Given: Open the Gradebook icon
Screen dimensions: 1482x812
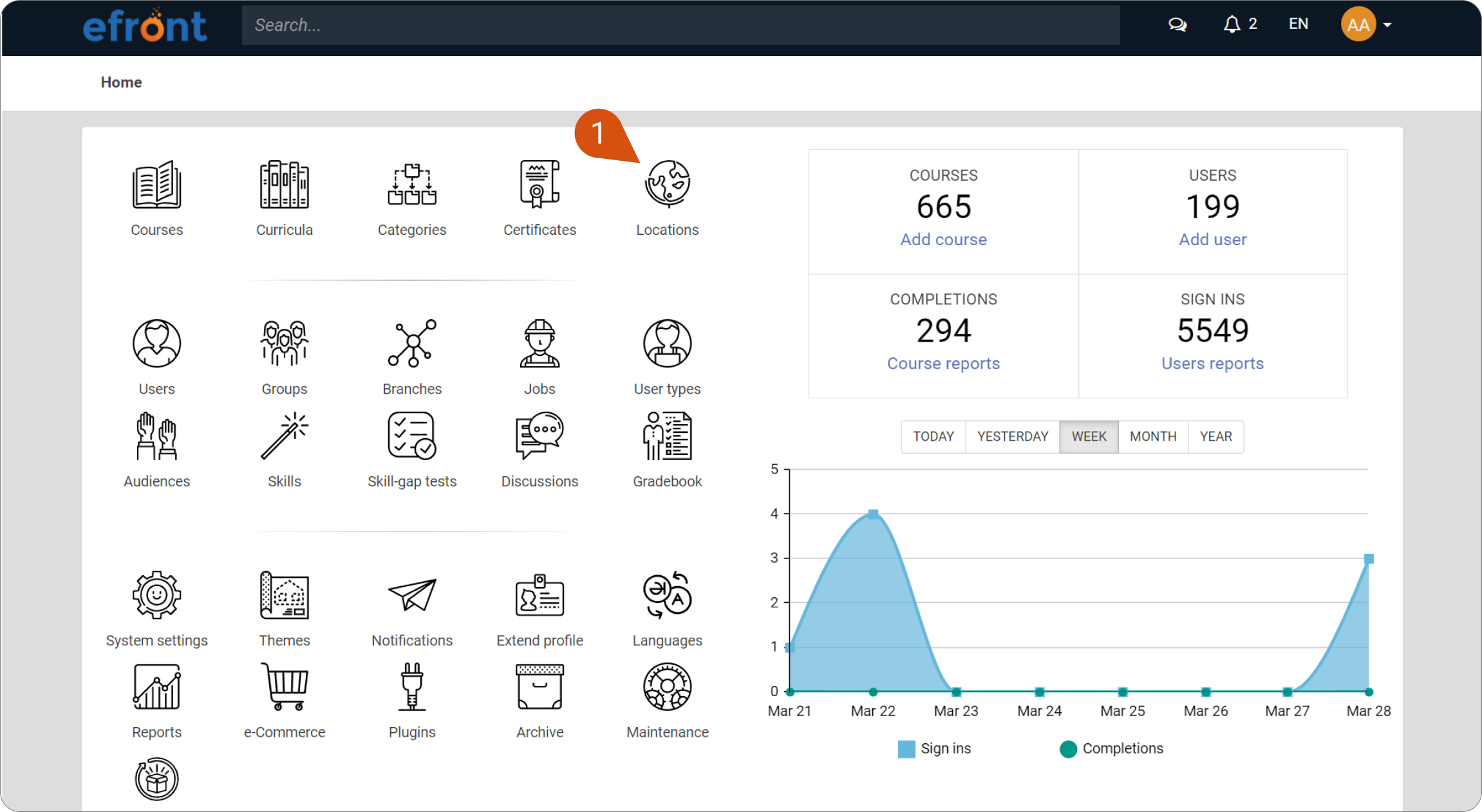Looking at the screenshot, I should click(x=667, y=436).
